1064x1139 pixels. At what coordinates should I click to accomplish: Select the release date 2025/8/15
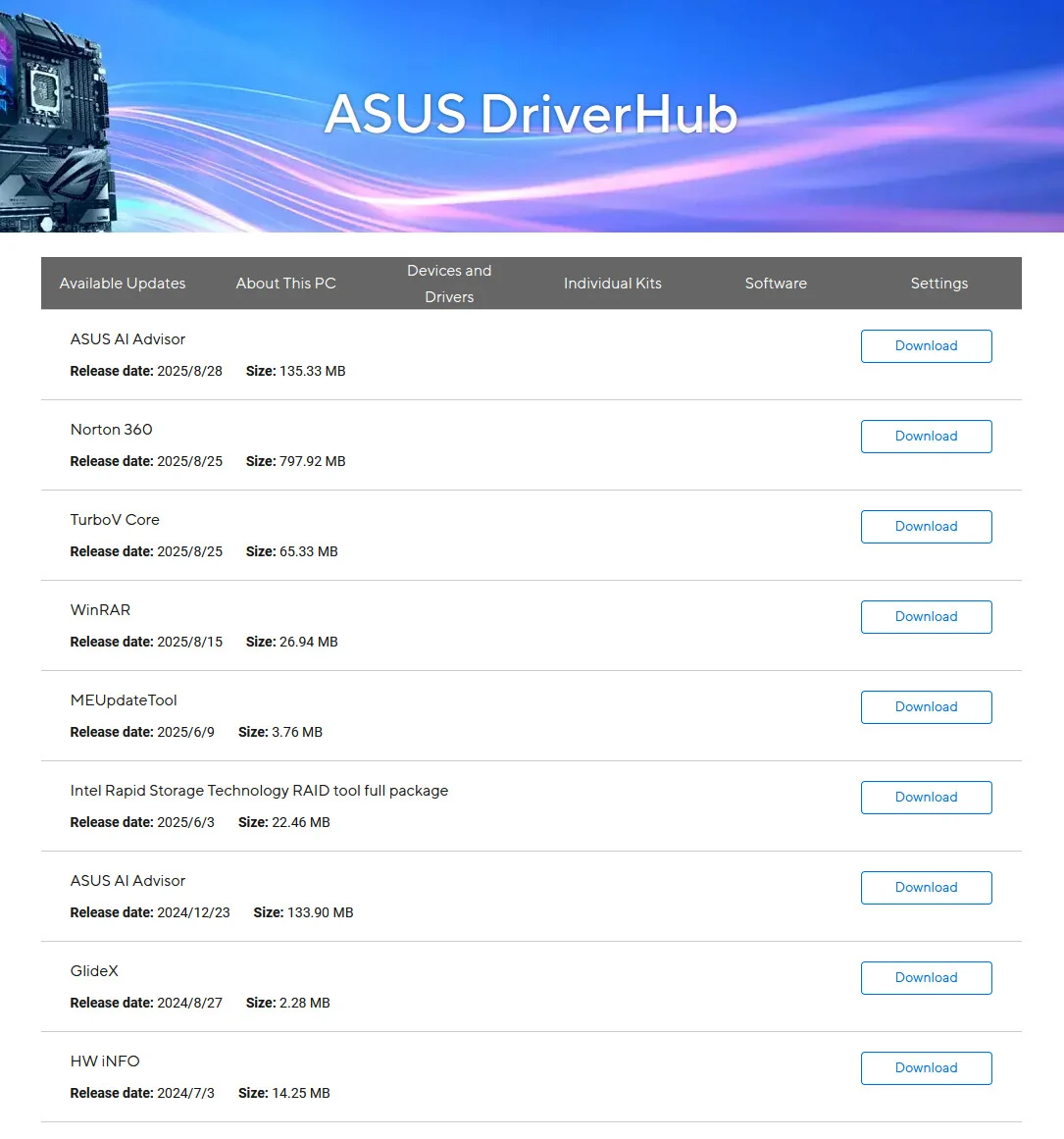(x=189, y=643)
